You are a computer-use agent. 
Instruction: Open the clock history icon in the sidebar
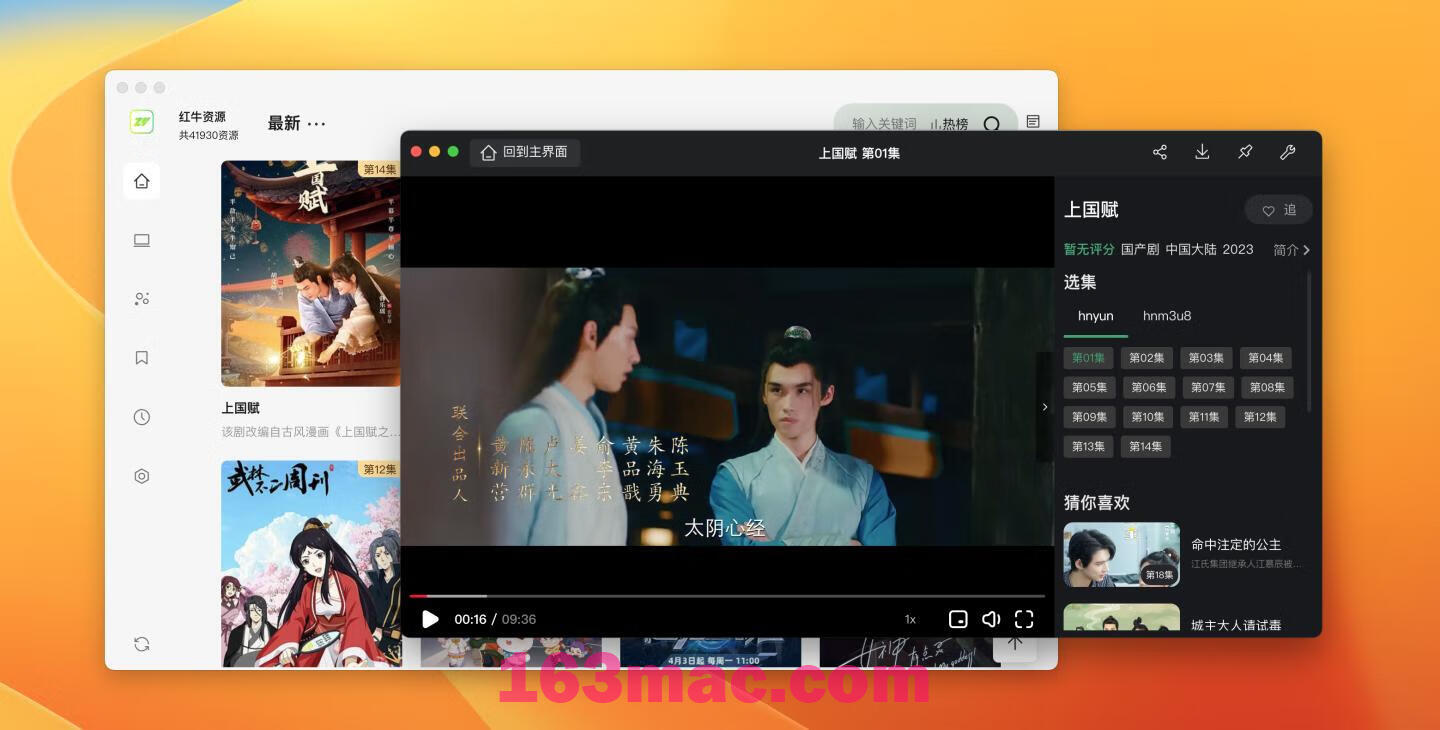pyautogui.click(x=141, y=417)
